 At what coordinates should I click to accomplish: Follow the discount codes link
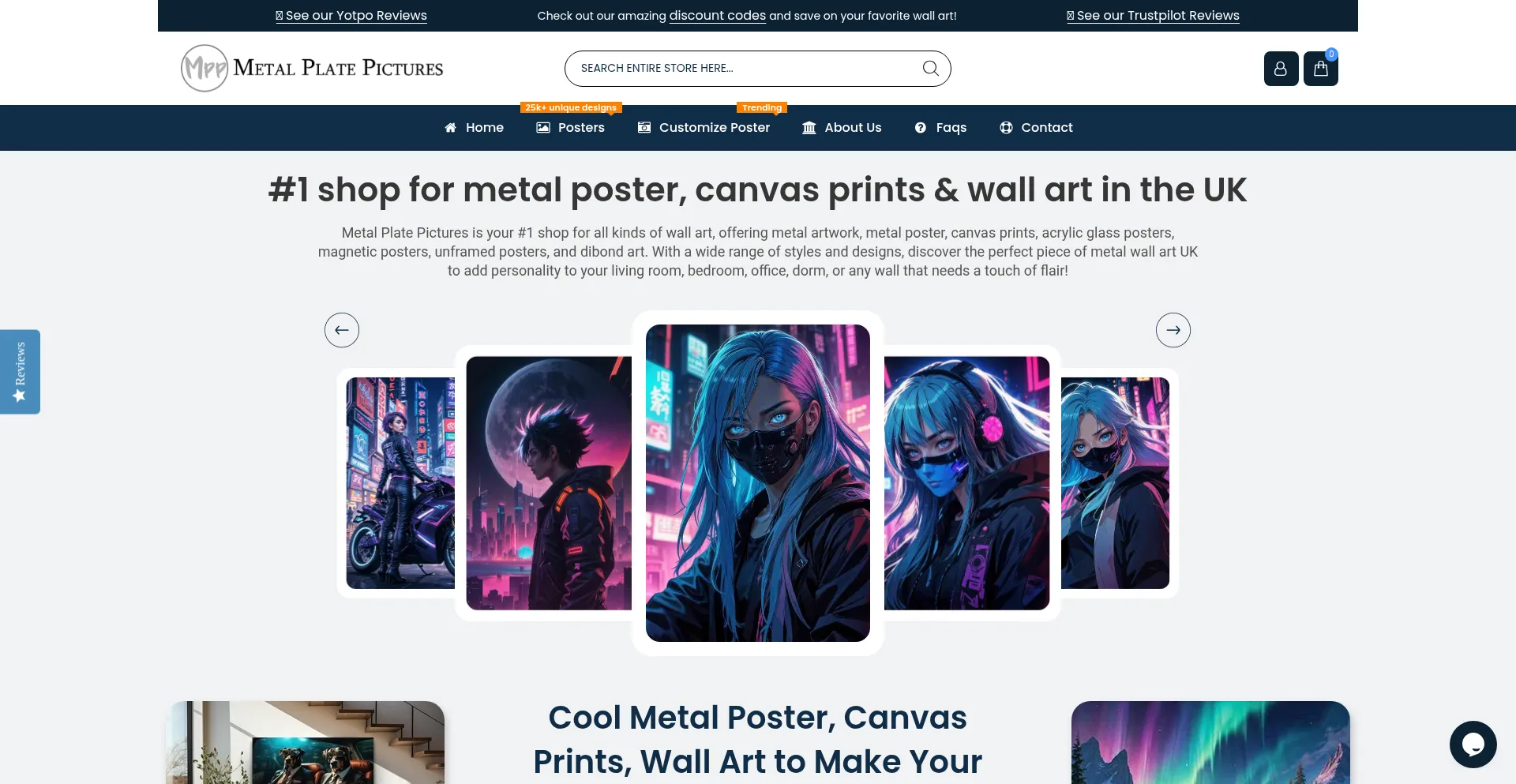coord(717,16)
